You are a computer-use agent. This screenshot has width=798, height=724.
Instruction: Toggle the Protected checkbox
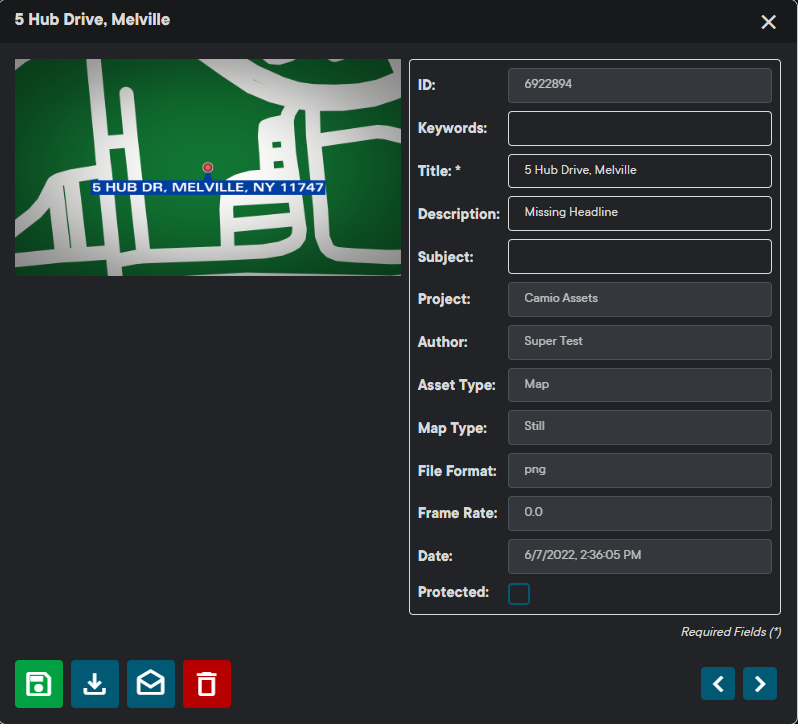[519, 594]
